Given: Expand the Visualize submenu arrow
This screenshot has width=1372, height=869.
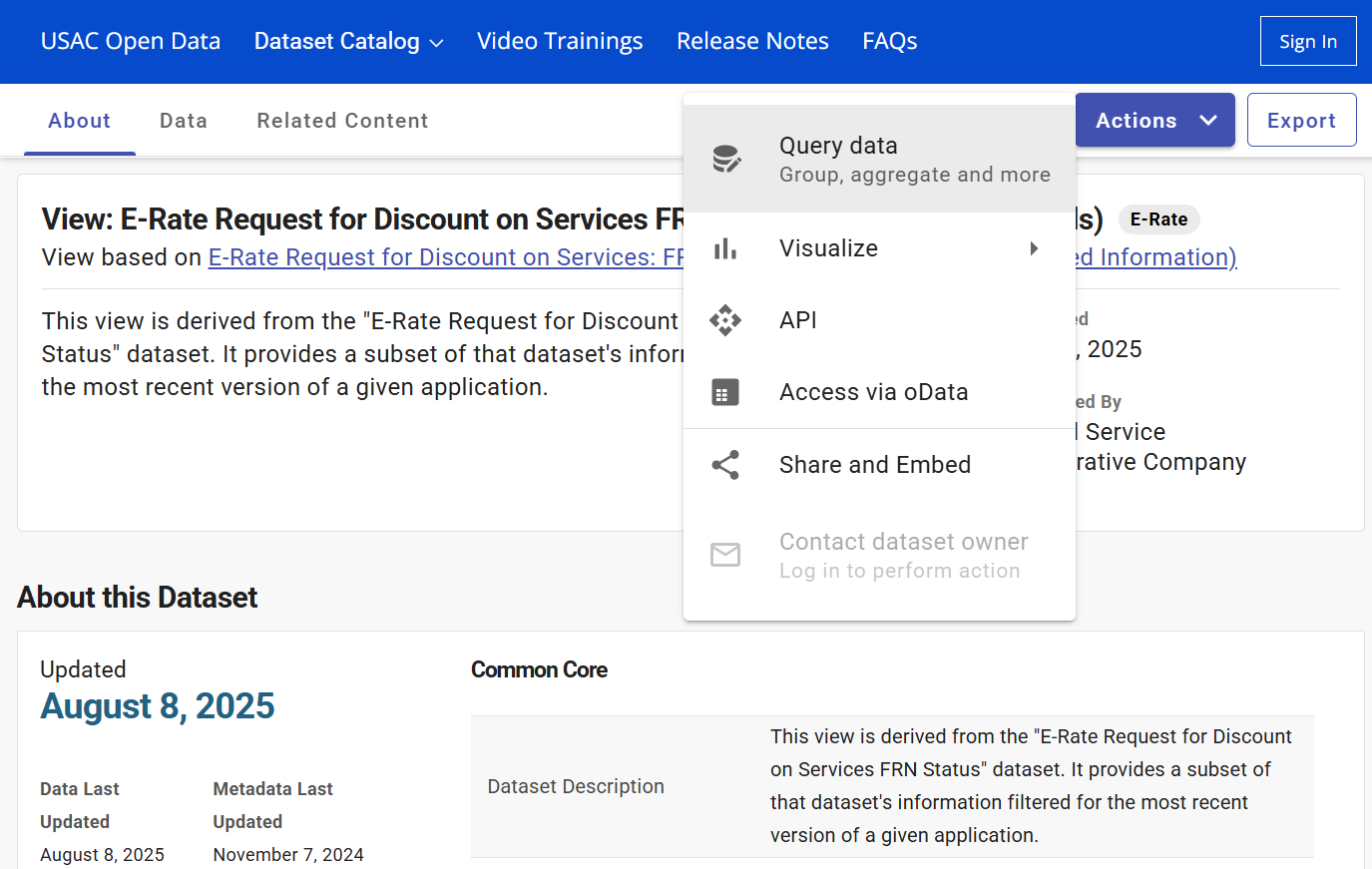Looking at the screenshot, I should tap(1034, 248).
